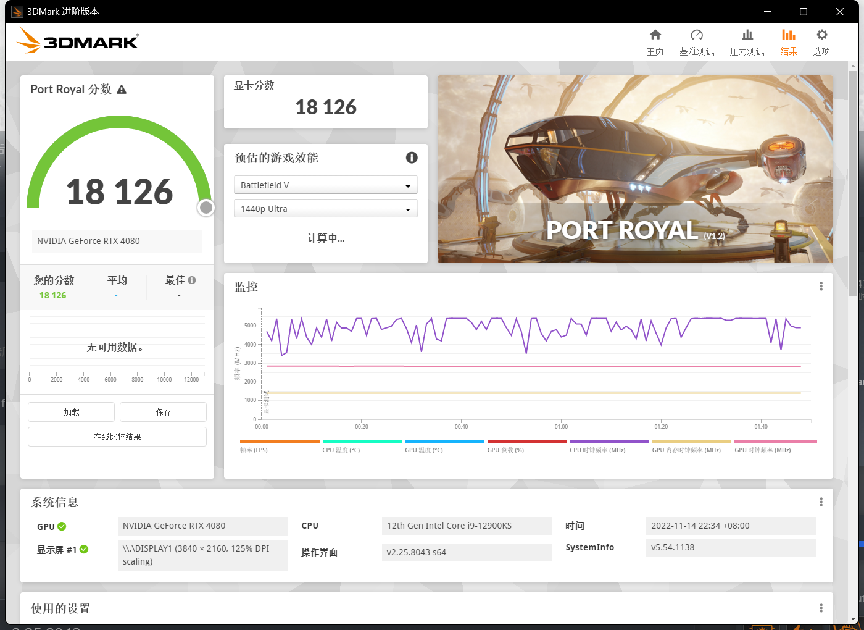
Task: Click the 保存 save button
Action: (161, 412)
